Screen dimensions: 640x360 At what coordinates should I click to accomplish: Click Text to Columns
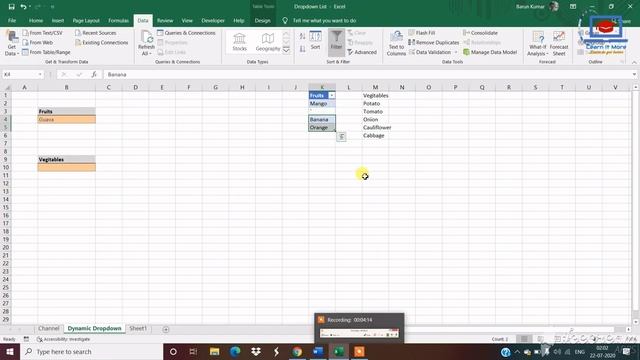[x=396, y=43]
